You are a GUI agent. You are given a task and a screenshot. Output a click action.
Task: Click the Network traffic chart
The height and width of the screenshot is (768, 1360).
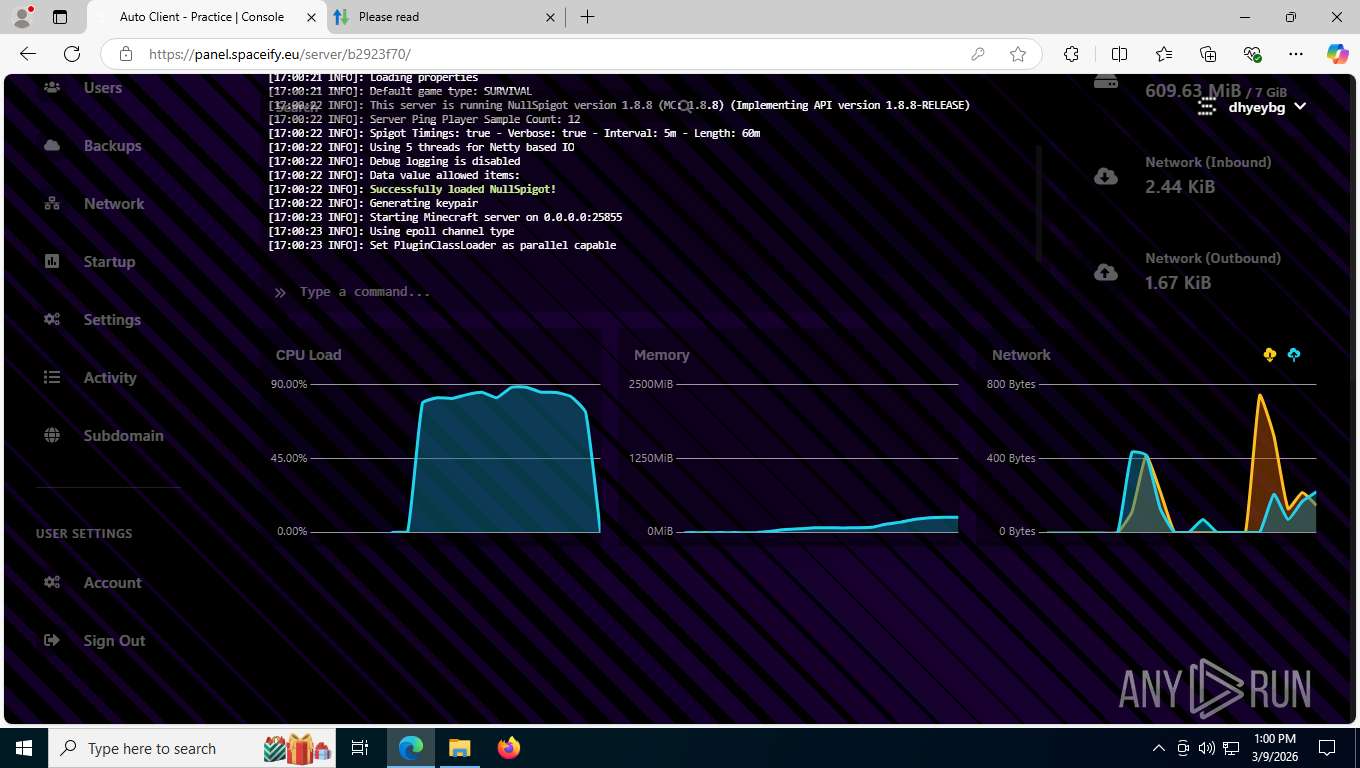click(x=1154, y=458)
